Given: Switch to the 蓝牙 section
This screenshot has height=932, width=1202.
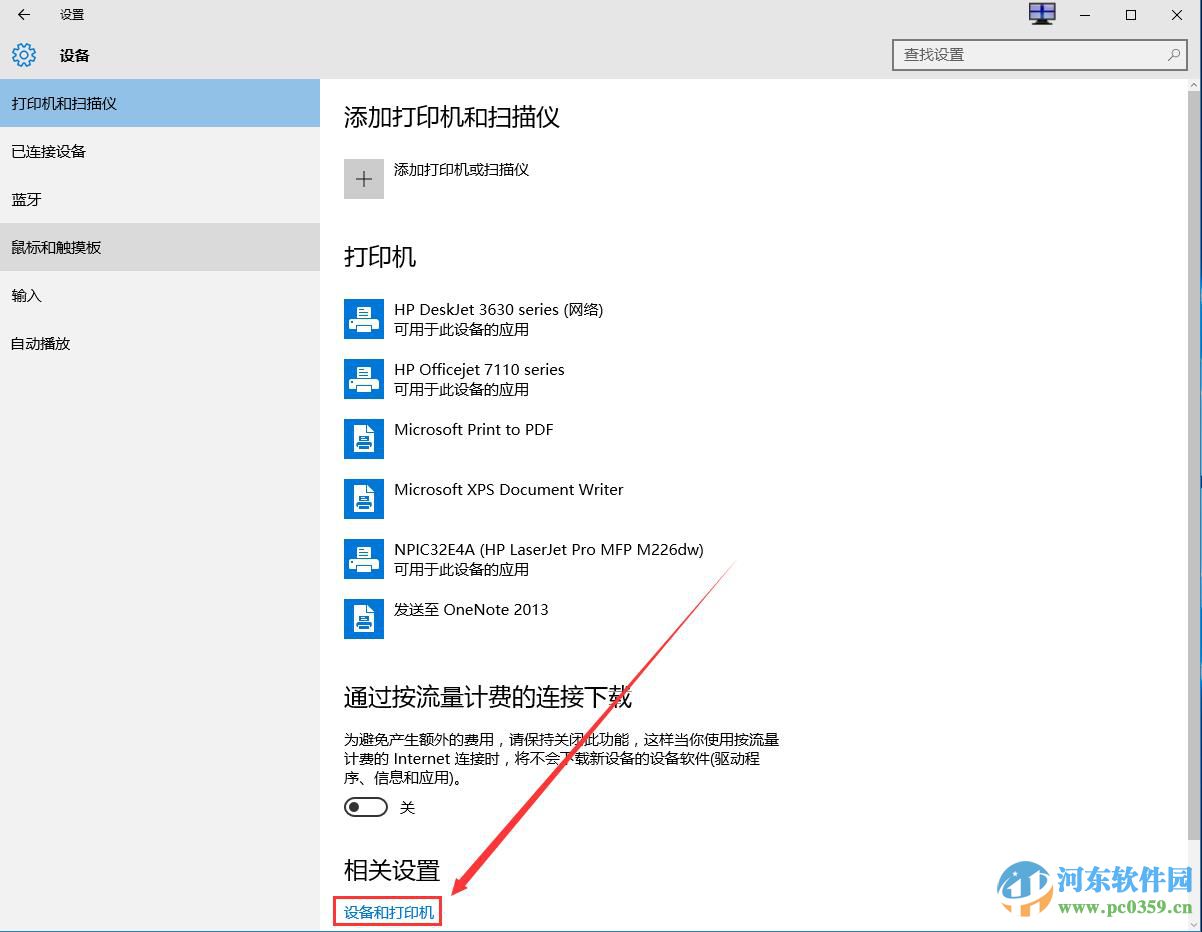Looking at the screenshot, I should [x=27, y=199].
